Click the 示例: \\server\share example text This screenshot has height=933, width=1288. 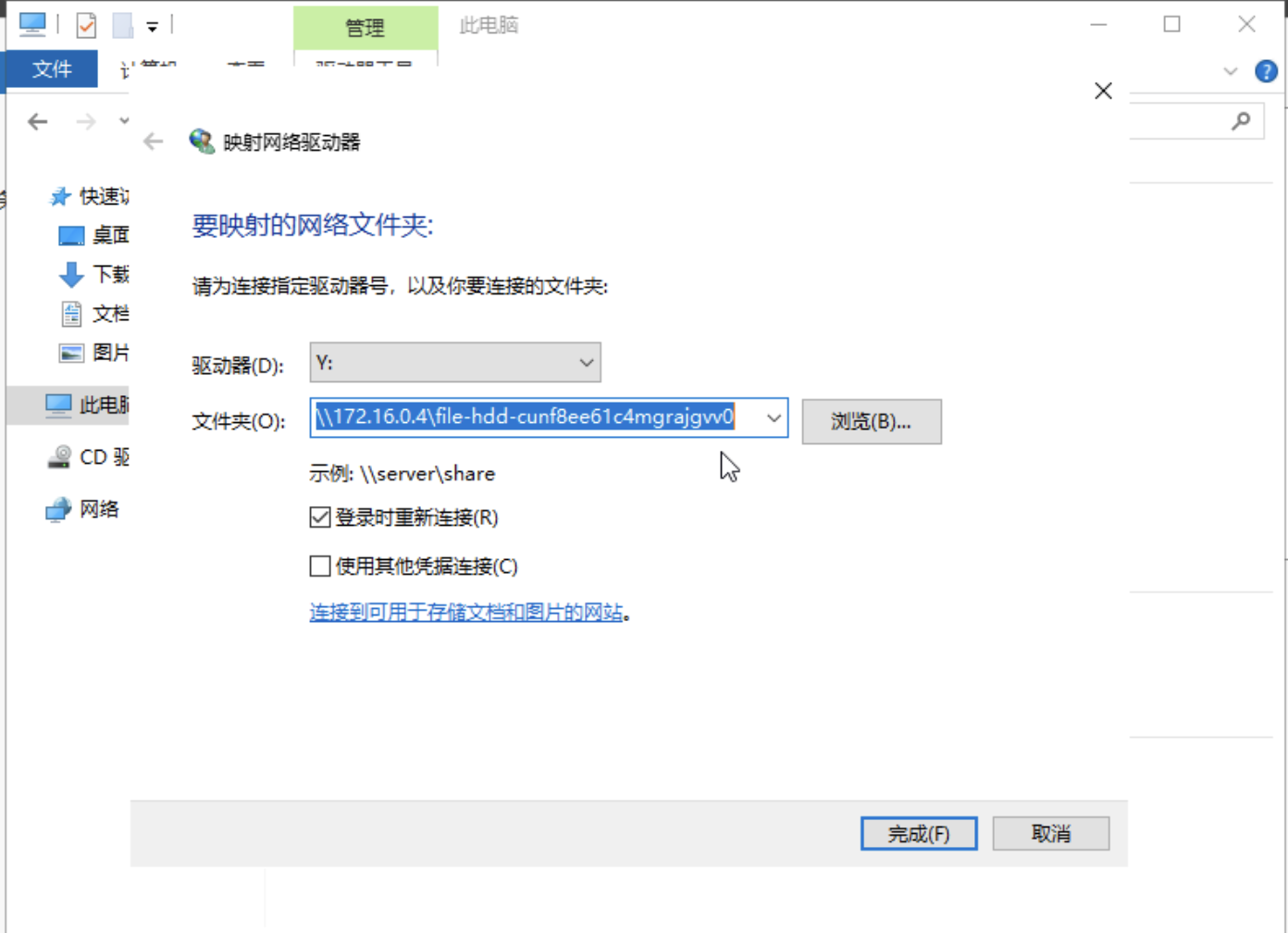coord(402,474)
